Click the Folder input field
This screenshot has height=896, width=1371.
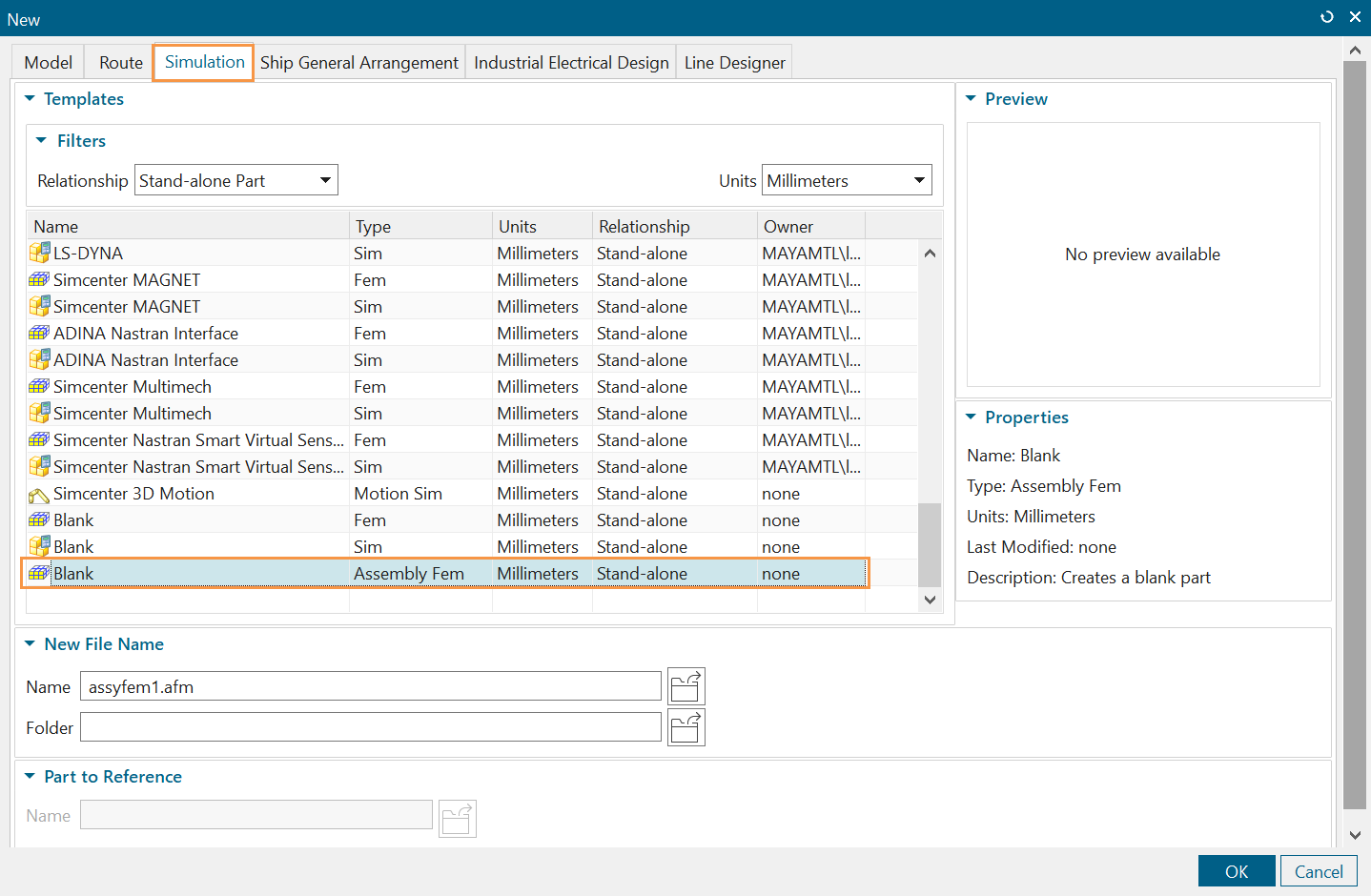[x=370, y=727]
